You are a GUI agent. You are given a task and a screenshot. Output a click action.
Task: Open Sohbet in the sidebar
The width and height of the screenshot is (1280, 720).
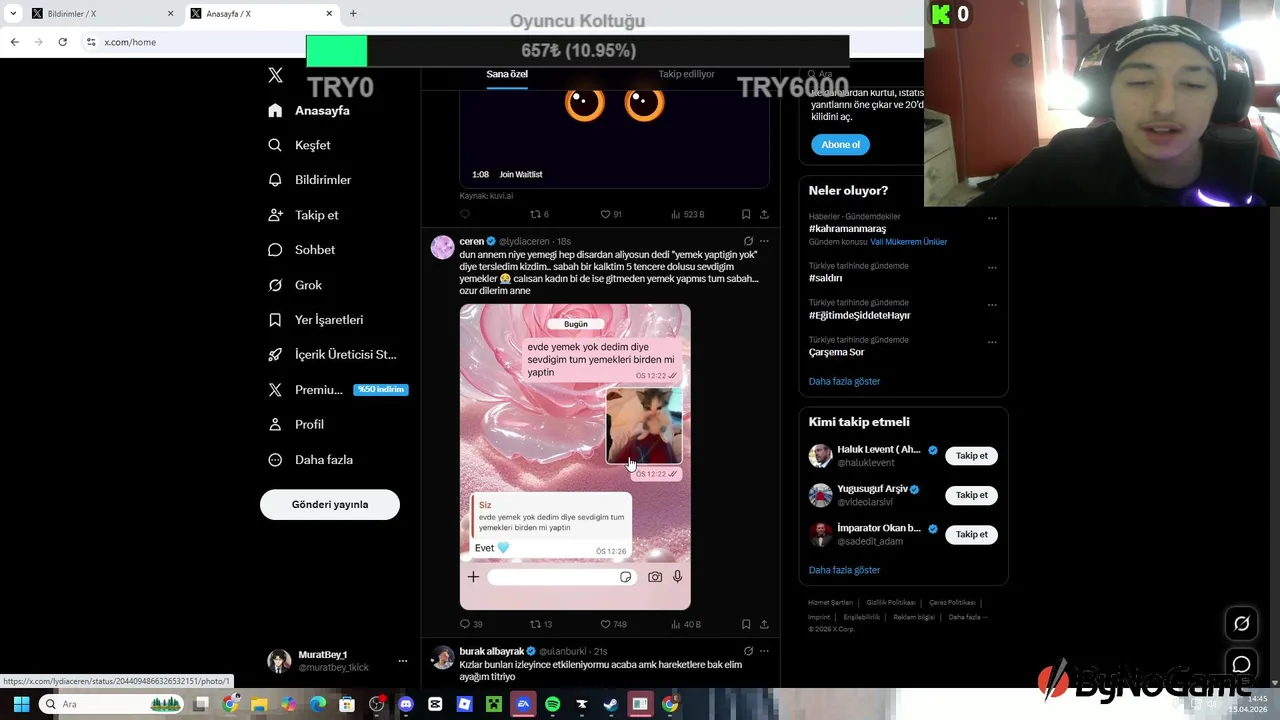click(301, 250)
